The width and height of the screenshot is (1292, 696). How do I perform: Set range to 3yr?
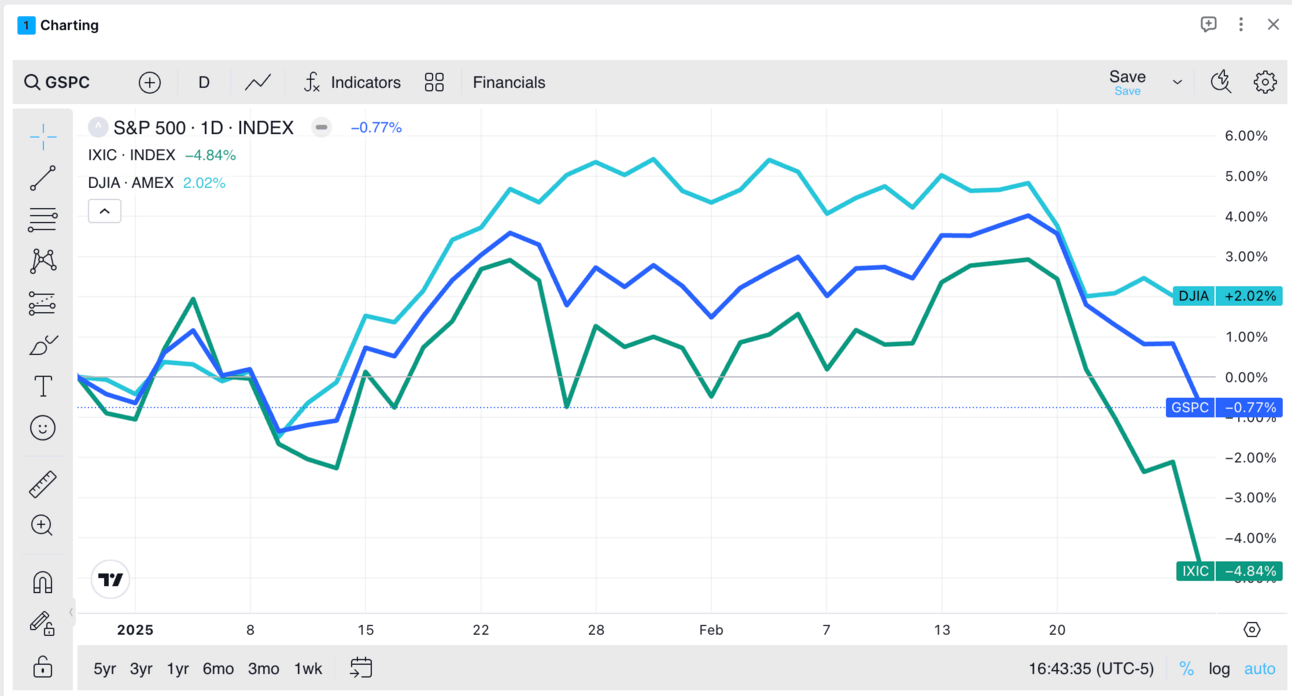coord(141,669)
